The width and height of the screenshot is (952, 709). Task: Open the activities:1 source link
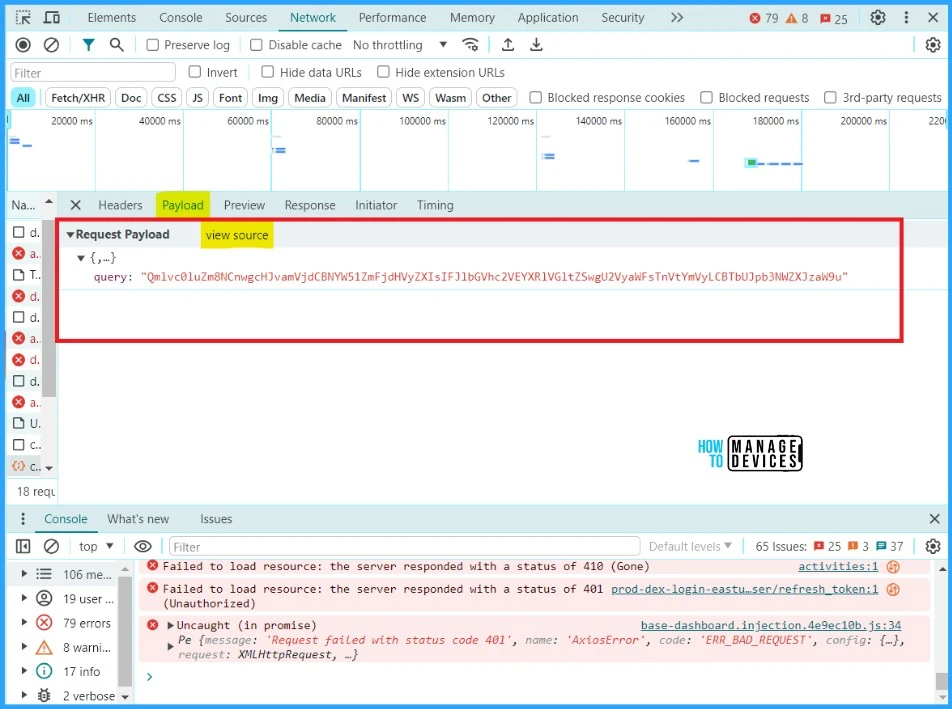[x=838, y=566]
